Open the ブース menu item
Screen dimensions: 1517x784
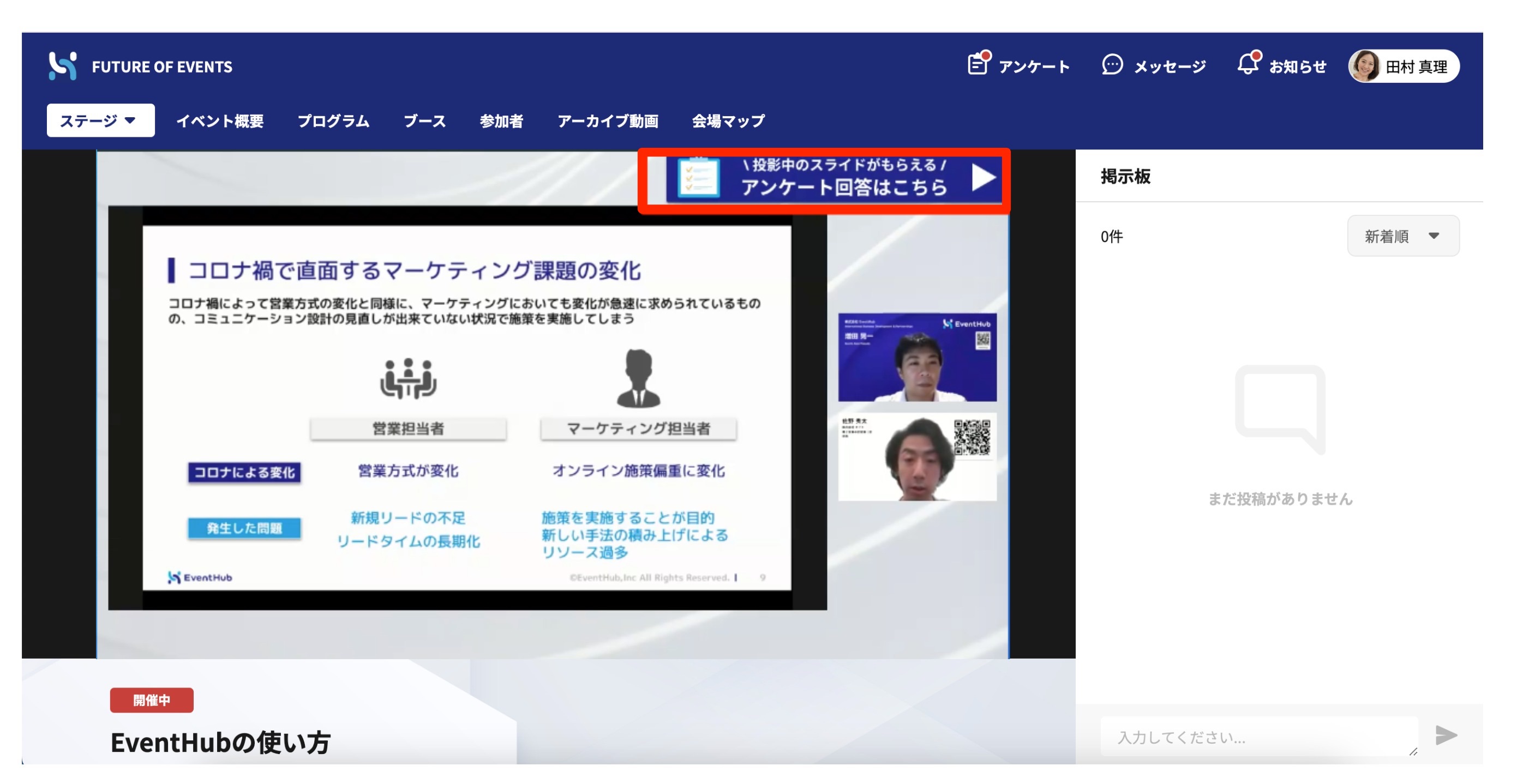424,121
